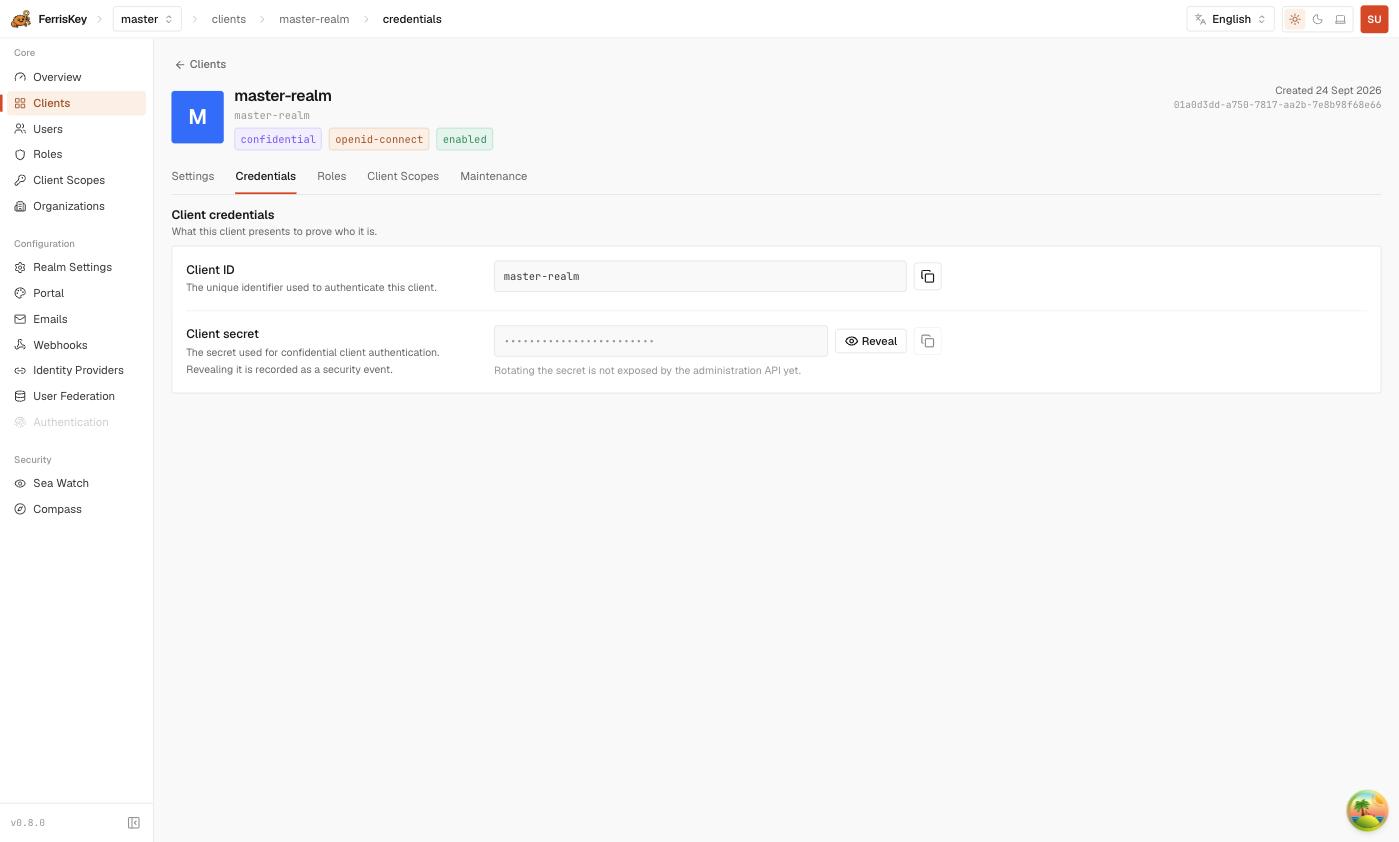Open Users in the sidebar
The height and width of the screenshot is (842, 1399).
tap(76, 129)
